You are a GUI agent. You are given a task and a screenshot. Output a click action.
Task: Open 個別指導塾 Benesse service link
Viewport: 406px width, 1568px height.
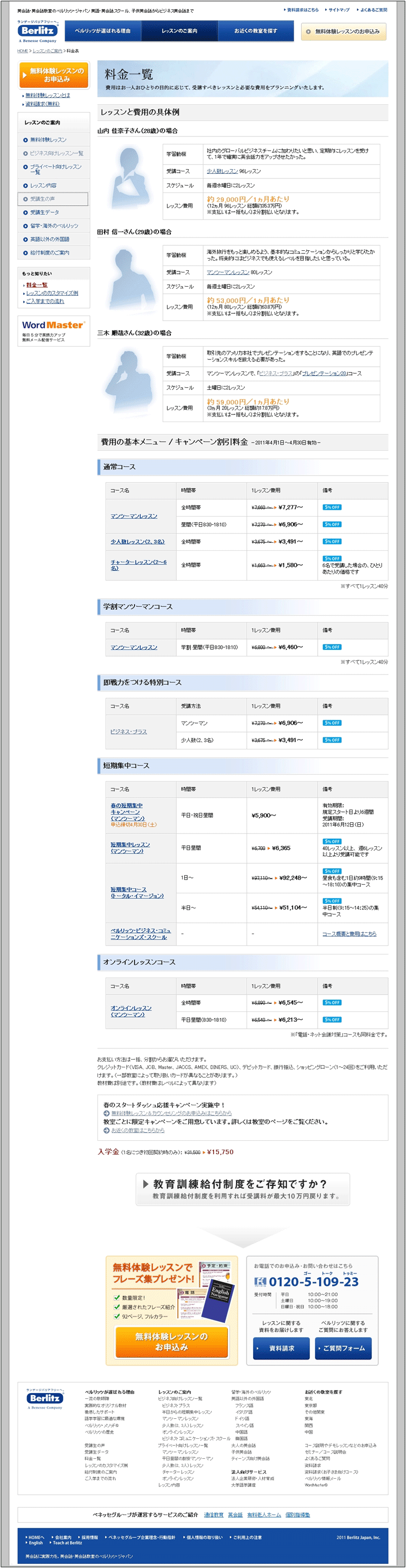pos(298,1515)
